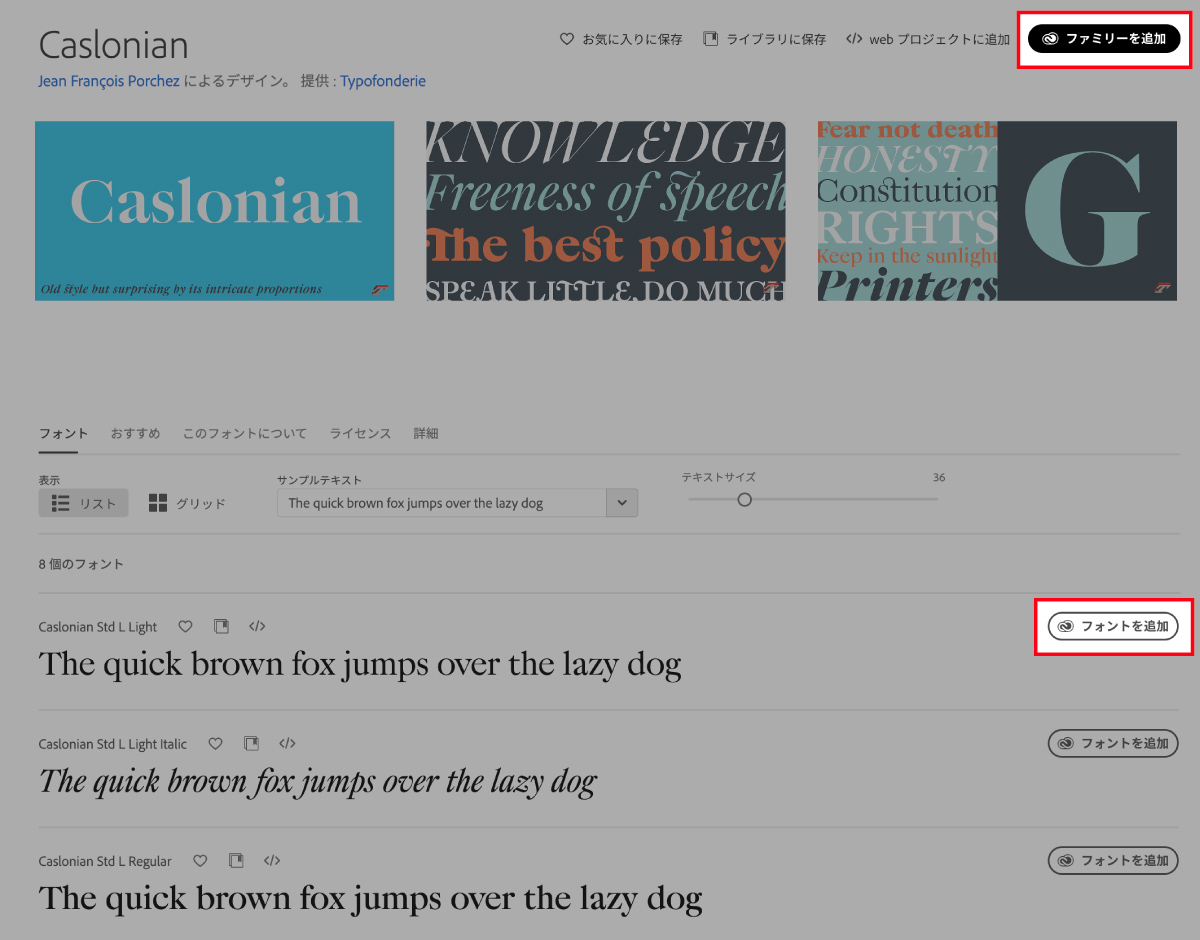Open the ライセンス tab
The height and width of the screenshot is (940, 1200).
pyautogui.click(x=361, y=433)
